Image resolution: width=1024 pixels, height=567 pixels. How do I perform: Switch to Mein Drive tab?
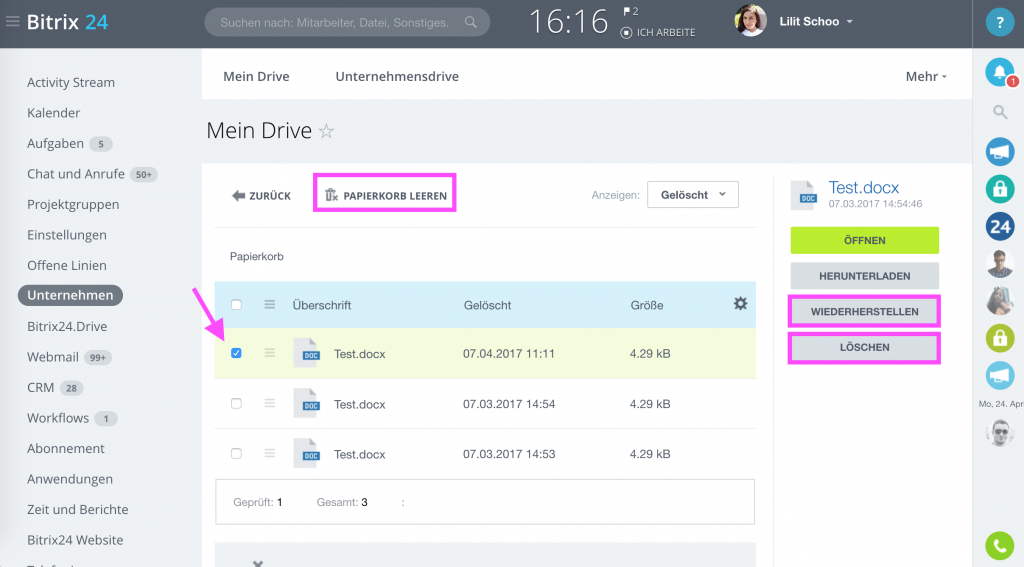click(x=256, y=76)
